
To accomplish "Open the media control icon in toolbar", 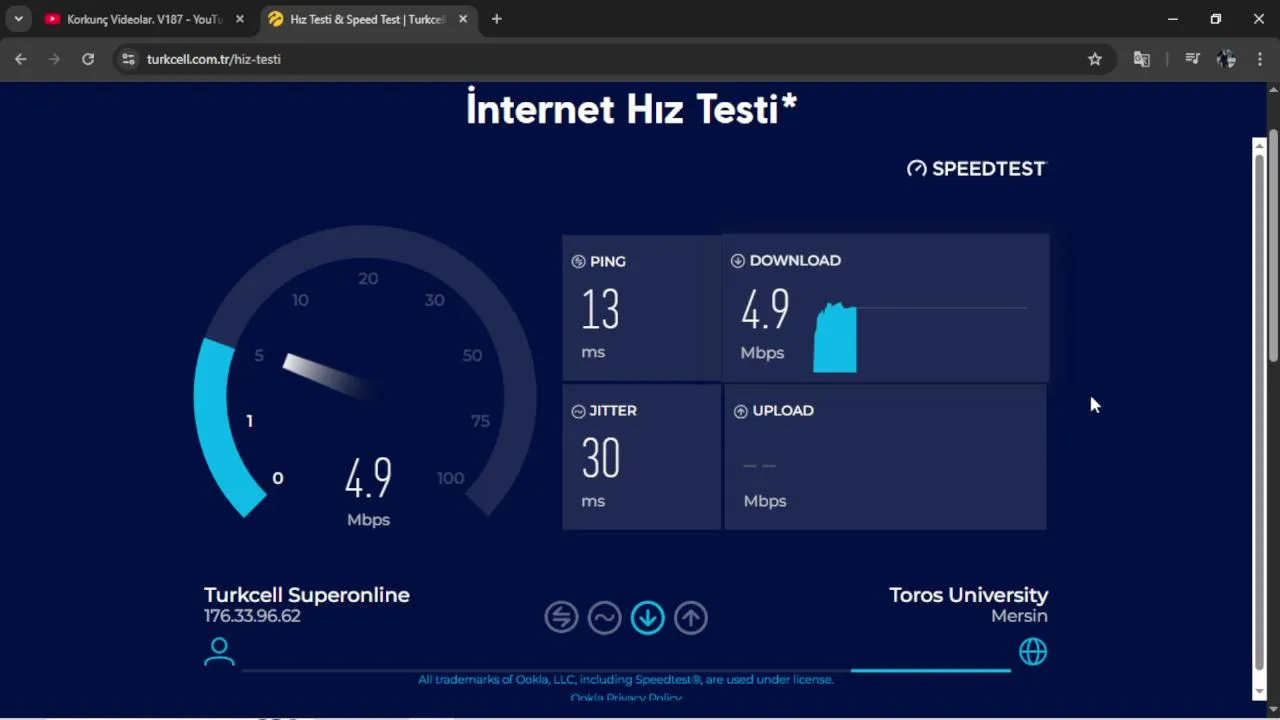I will (x=1192, y=59).
